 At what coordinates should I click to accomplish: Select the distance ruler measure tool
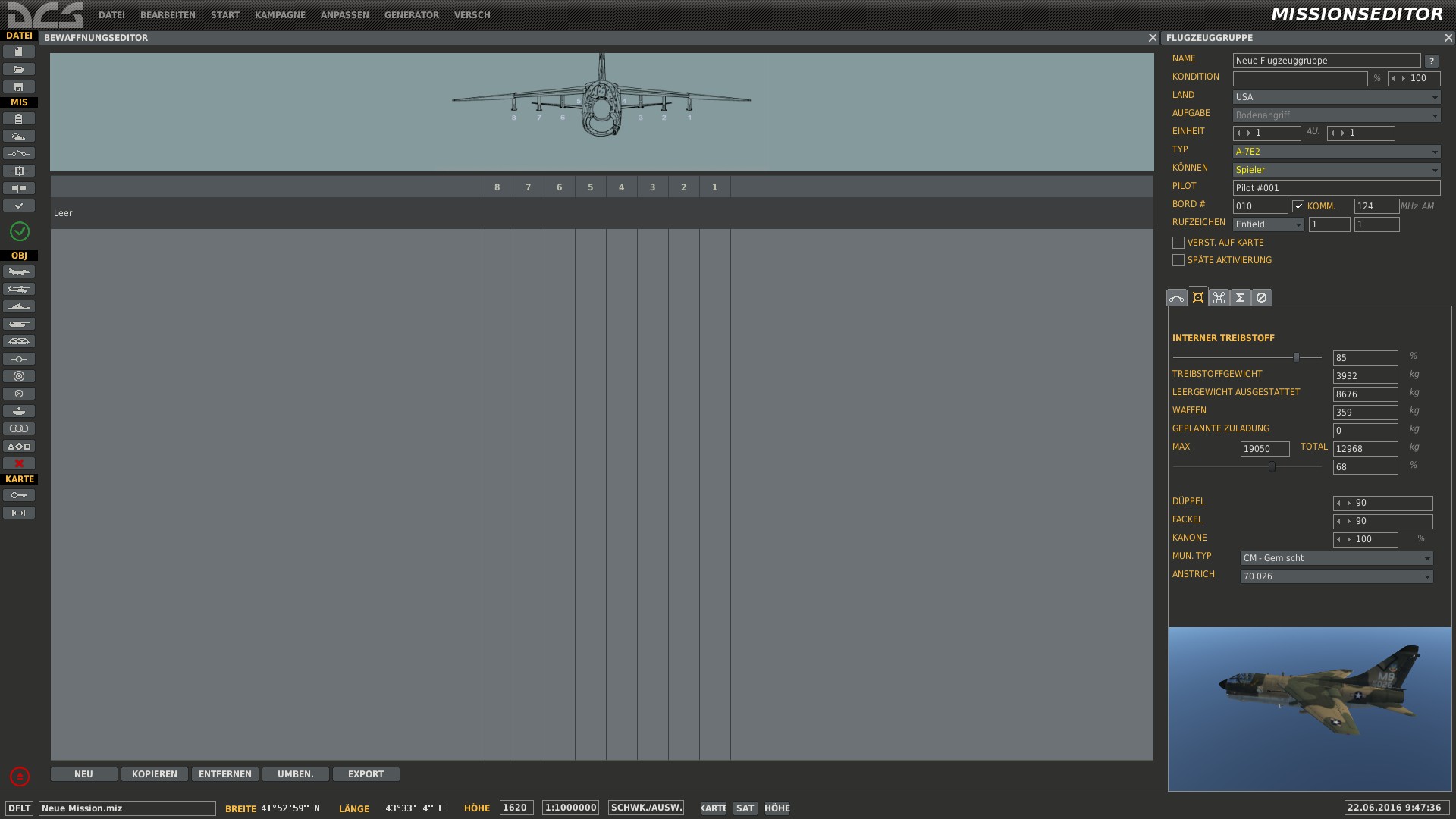19,513
